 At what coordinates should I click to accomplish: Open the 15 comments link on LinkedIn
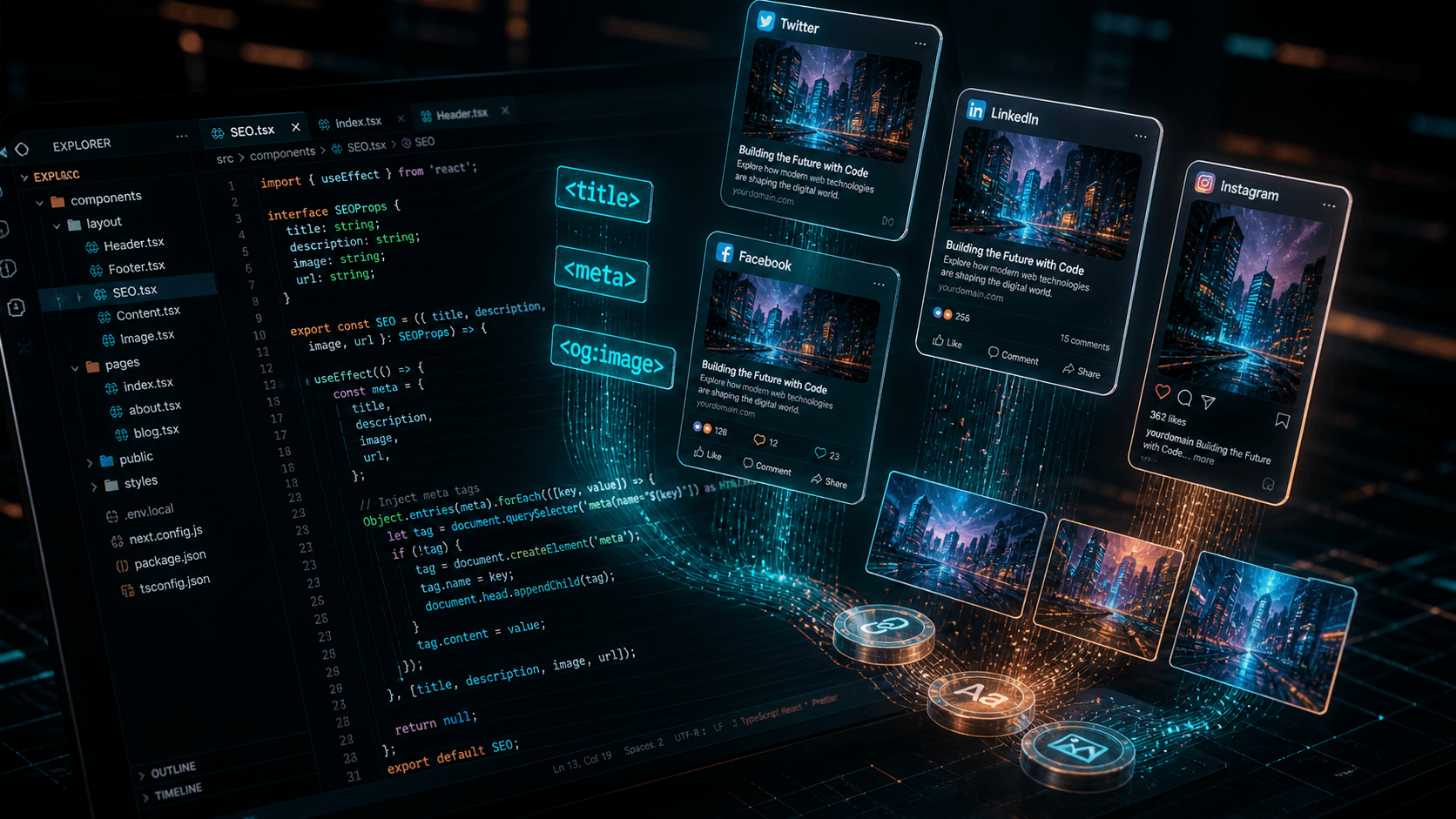pos(1085,341)
